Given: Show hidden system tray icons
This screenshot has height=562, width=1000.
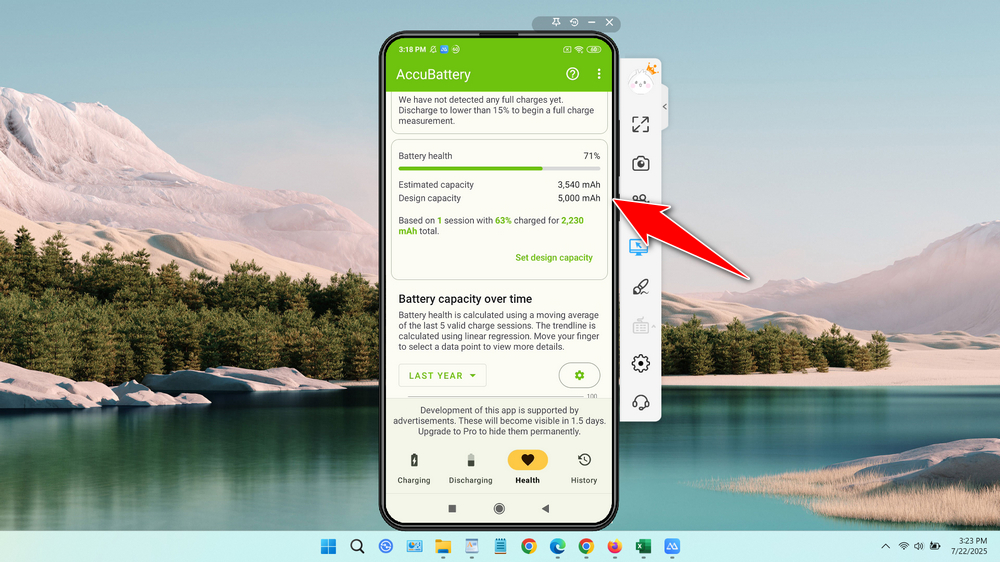Looking at the screenshot, I should (885, 546).
